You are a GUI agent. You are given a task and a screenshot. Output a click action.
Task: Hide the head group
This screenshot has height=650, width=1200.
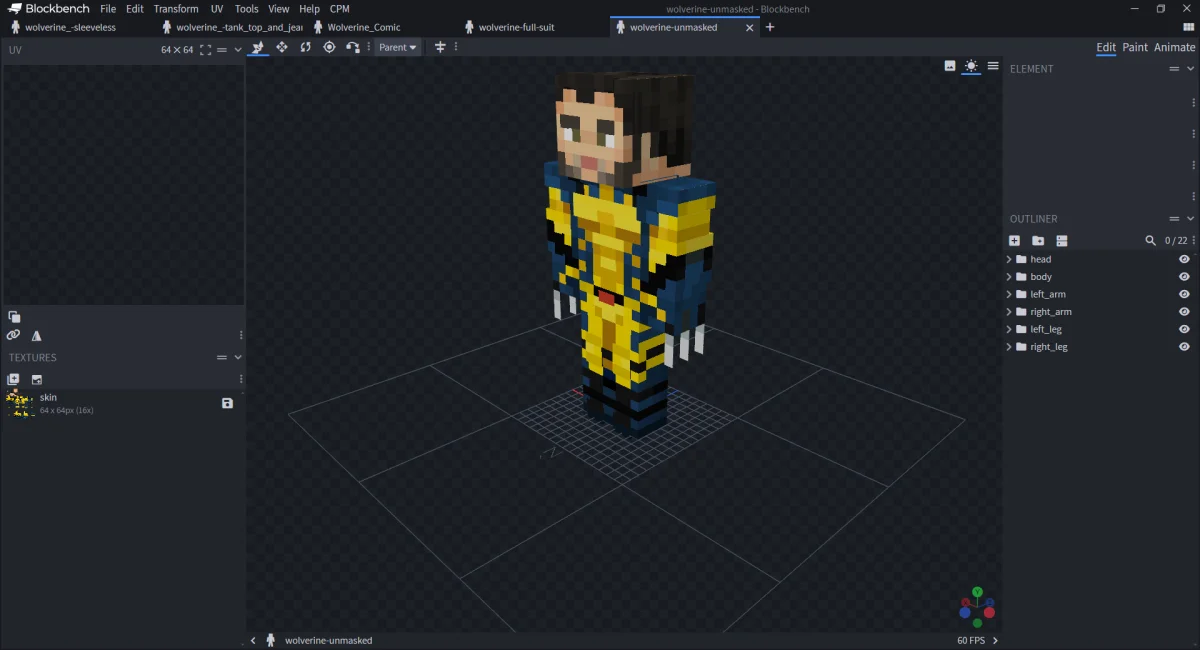(1184, 259)
